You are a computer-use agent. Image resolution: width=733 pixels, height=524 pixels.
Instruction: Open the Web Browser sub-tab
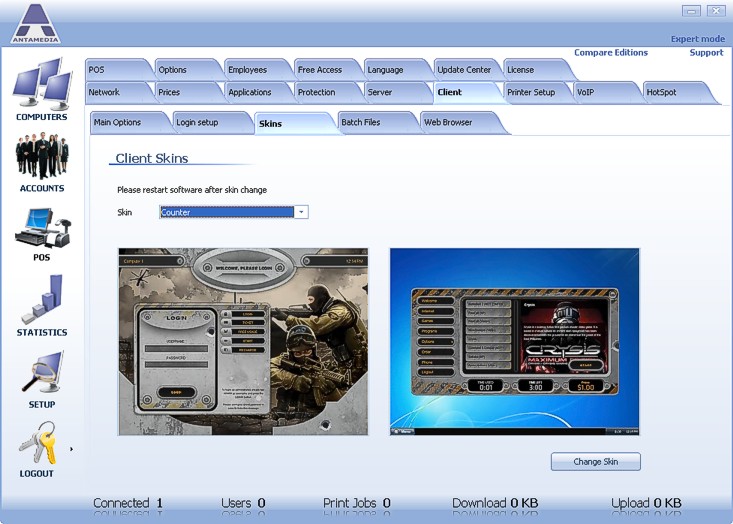pos(462,122)
